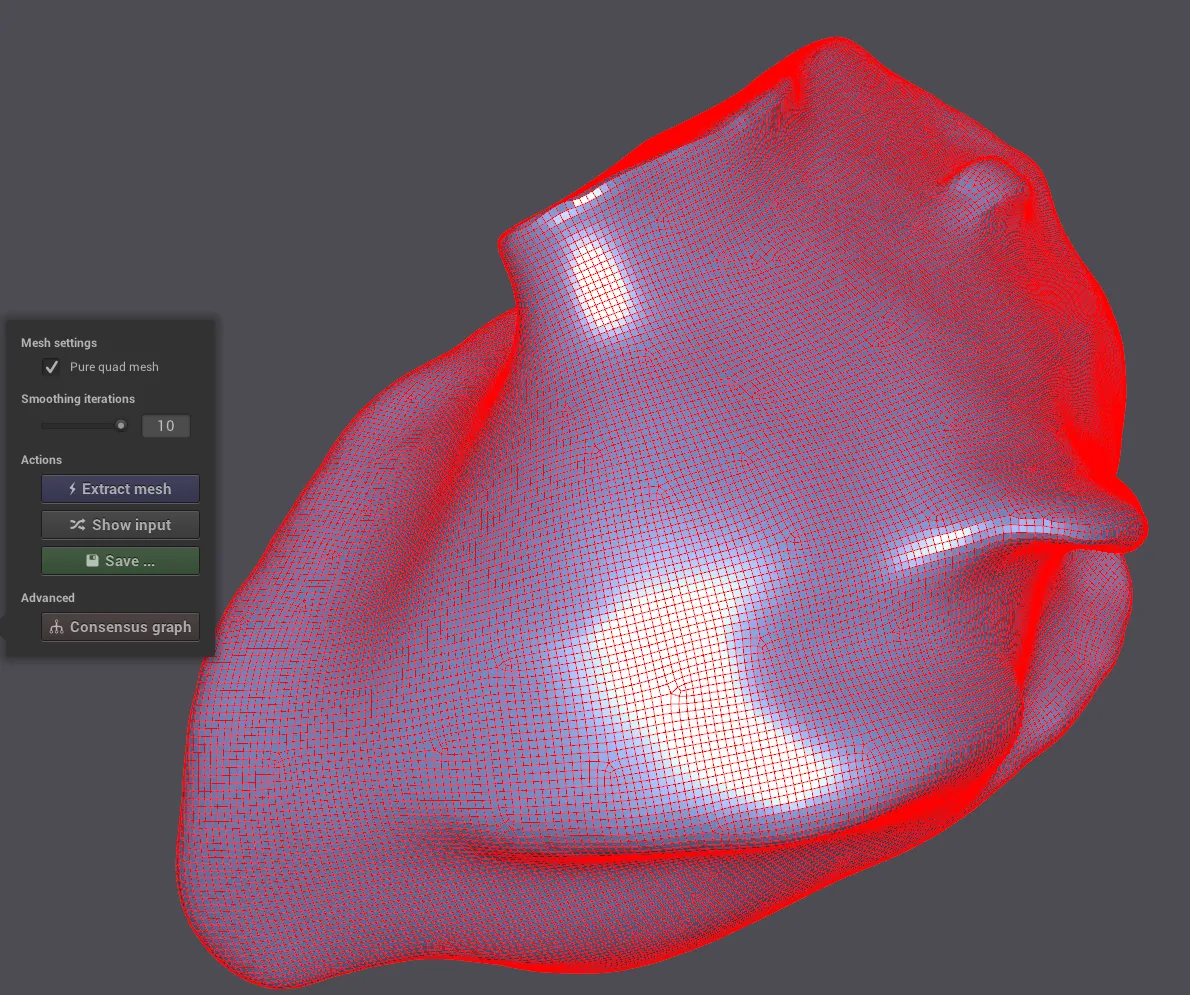Click the Smoothing iterations slider handle
Viewport: 1190px width, 995px height.
coord(121,426)
